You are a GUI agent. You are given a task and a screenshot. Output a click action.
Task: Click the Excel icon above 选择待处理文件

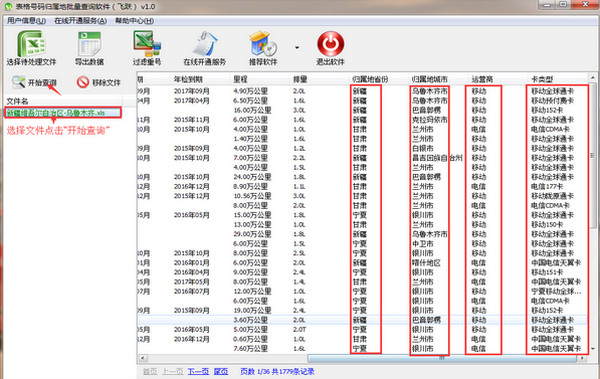31,44
